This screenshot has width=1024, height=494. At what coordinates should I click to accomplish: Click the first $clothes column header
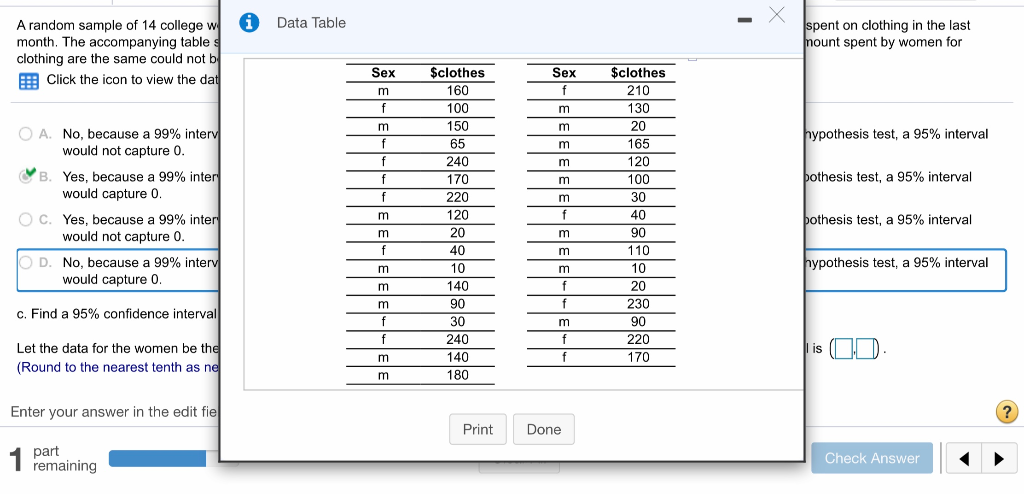[457, 73]
